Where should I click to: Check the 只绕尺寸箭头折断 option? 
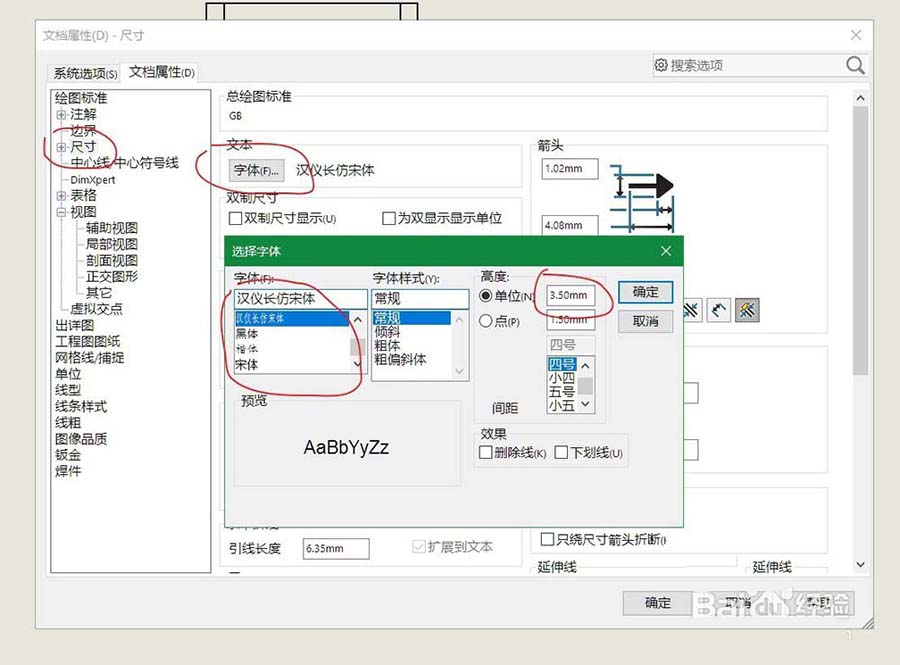(x=547, y=539)
